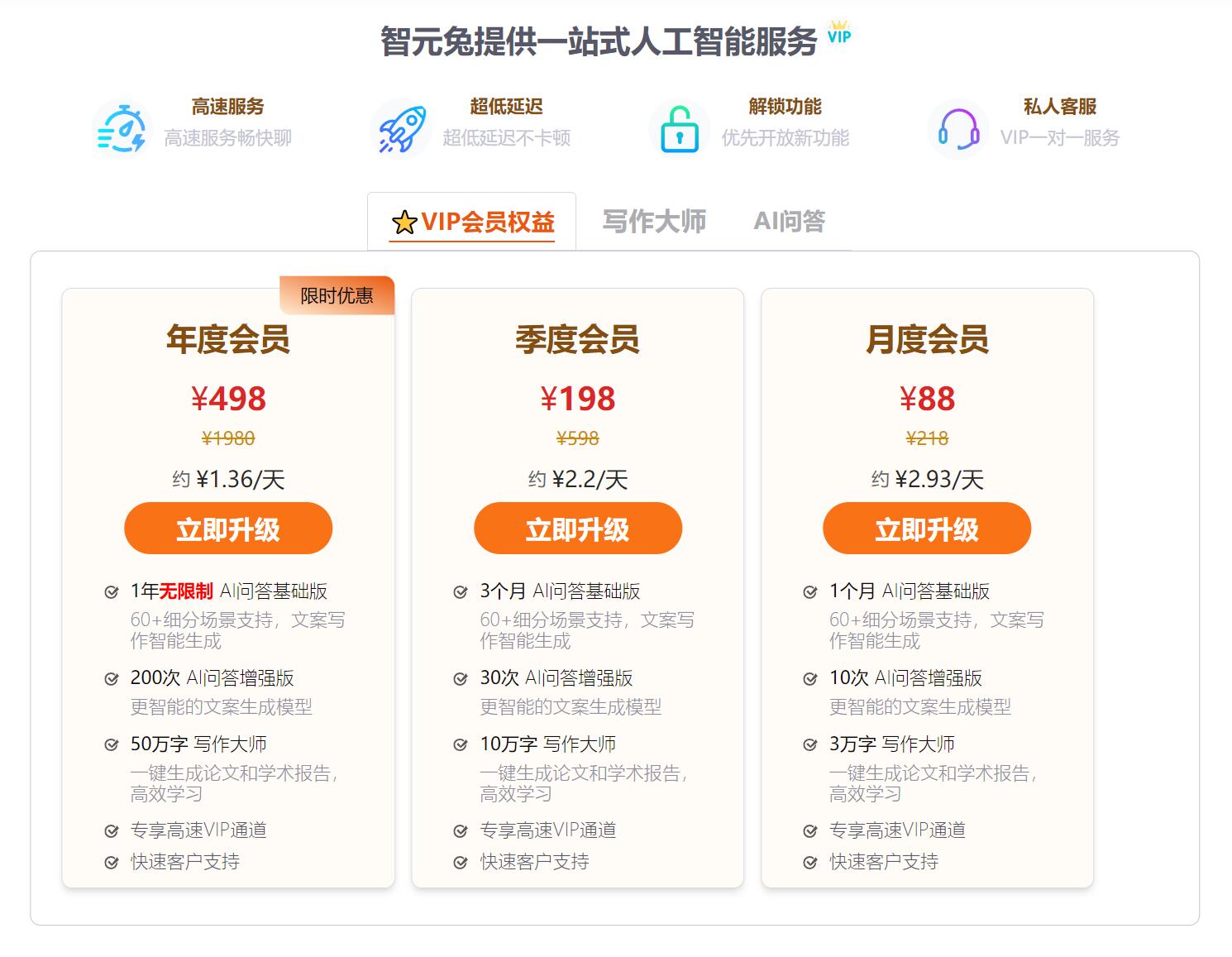This screenshot has height=957, width=1232.
Task: Click the stopwatch icon for 高速服务
Action: 122,128
